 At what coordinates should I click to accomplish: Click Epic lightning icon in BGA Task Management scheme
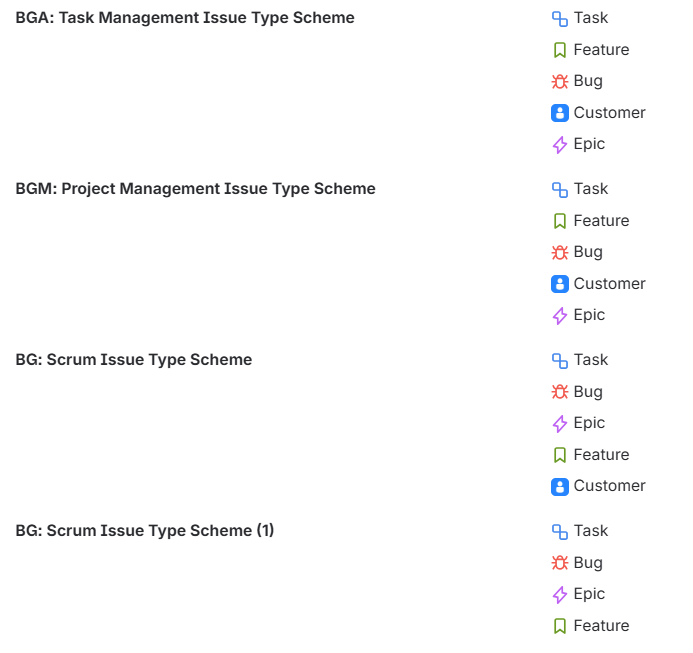pyautogui.click(x=560, y=145)
